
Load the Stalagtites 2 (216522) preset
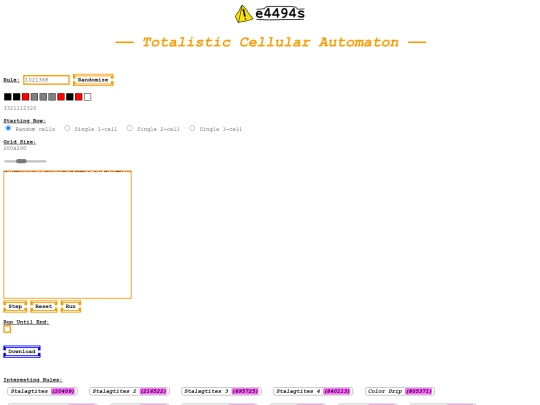[x=129, y=391]
